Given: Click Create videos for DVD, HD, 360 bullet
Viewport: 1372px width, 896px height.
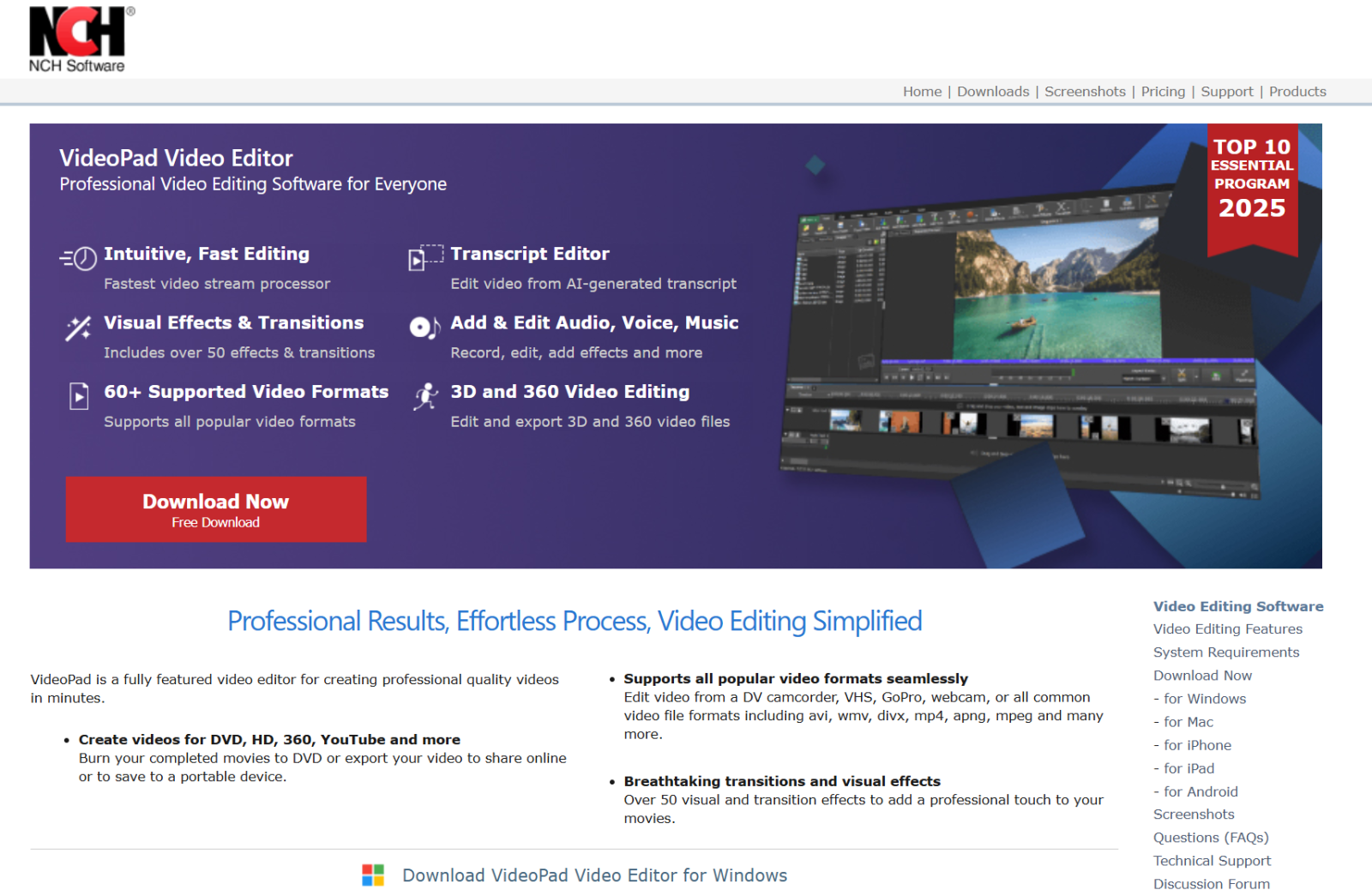Looking at the screenshot, I should 269,740.
